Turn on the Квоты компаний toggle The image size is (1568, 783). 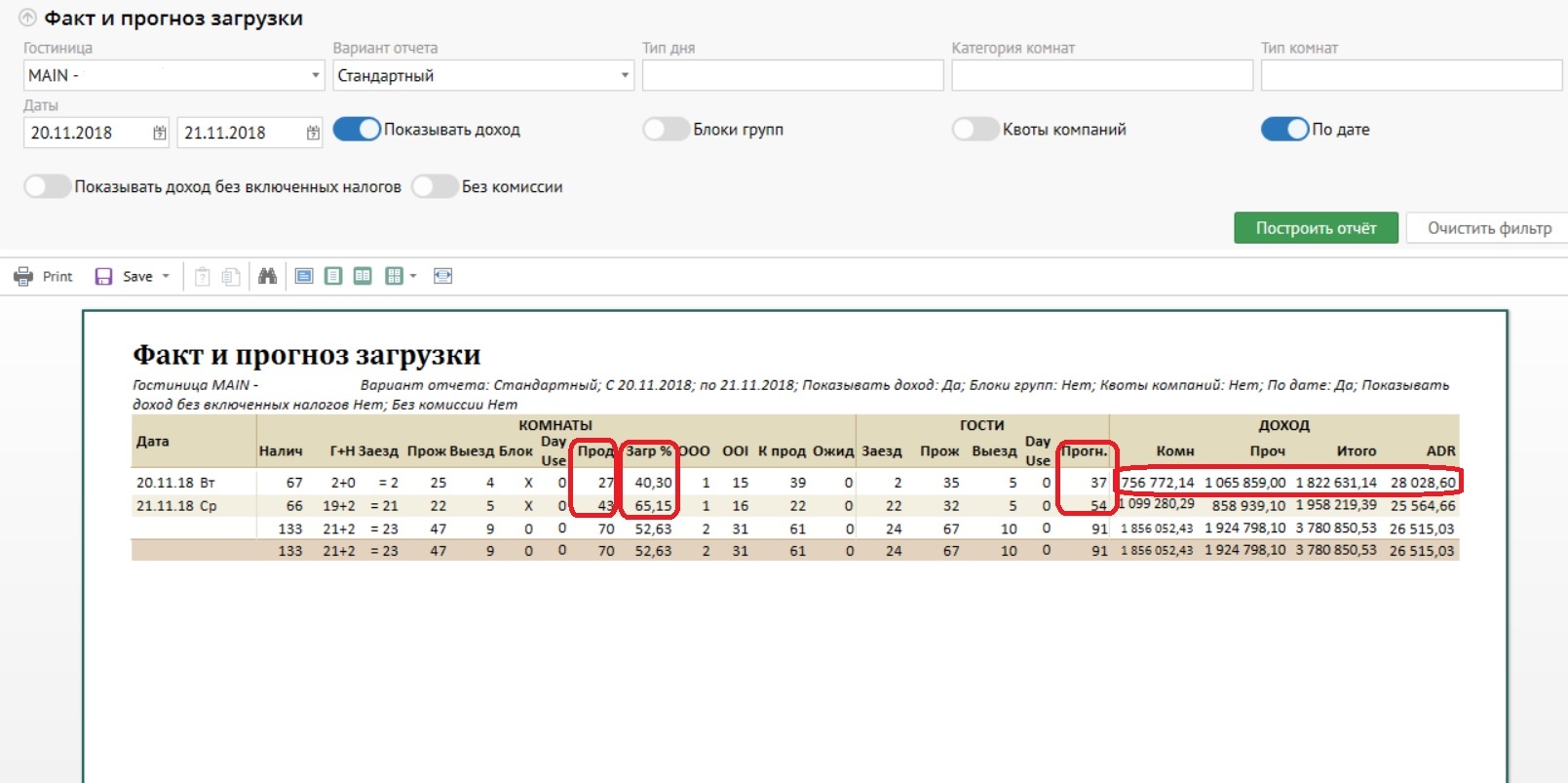[x=975, y=130]
